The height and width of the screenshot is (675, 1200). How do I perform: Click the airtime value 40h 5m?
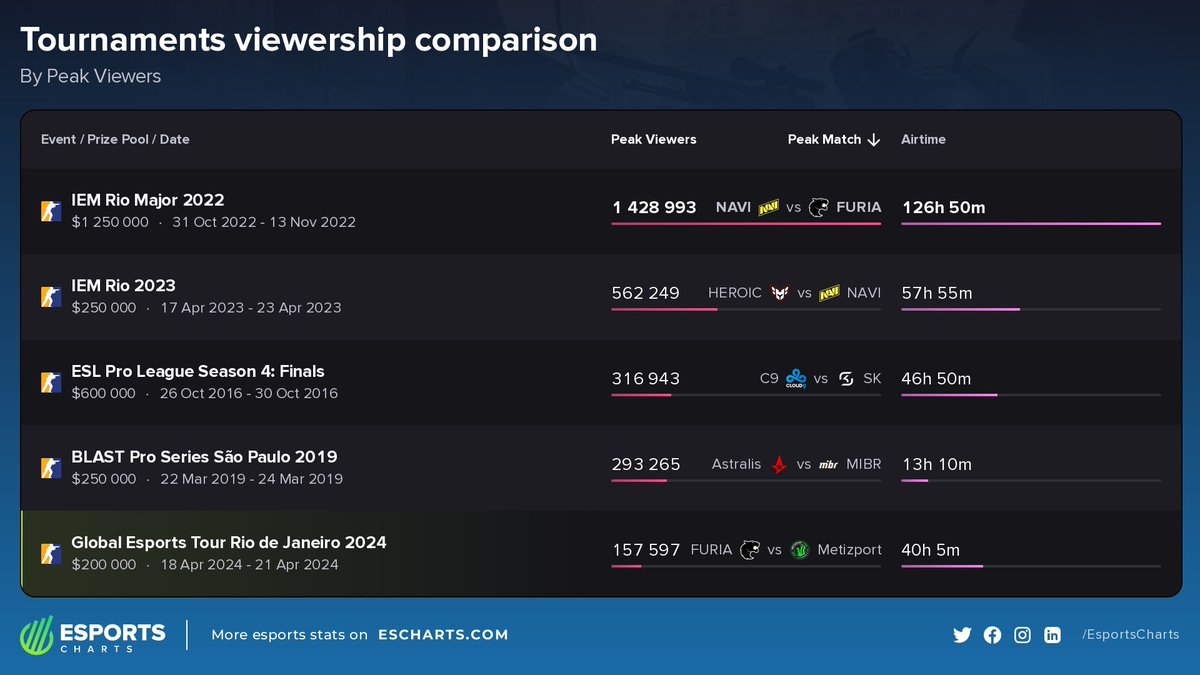(930, 550)
